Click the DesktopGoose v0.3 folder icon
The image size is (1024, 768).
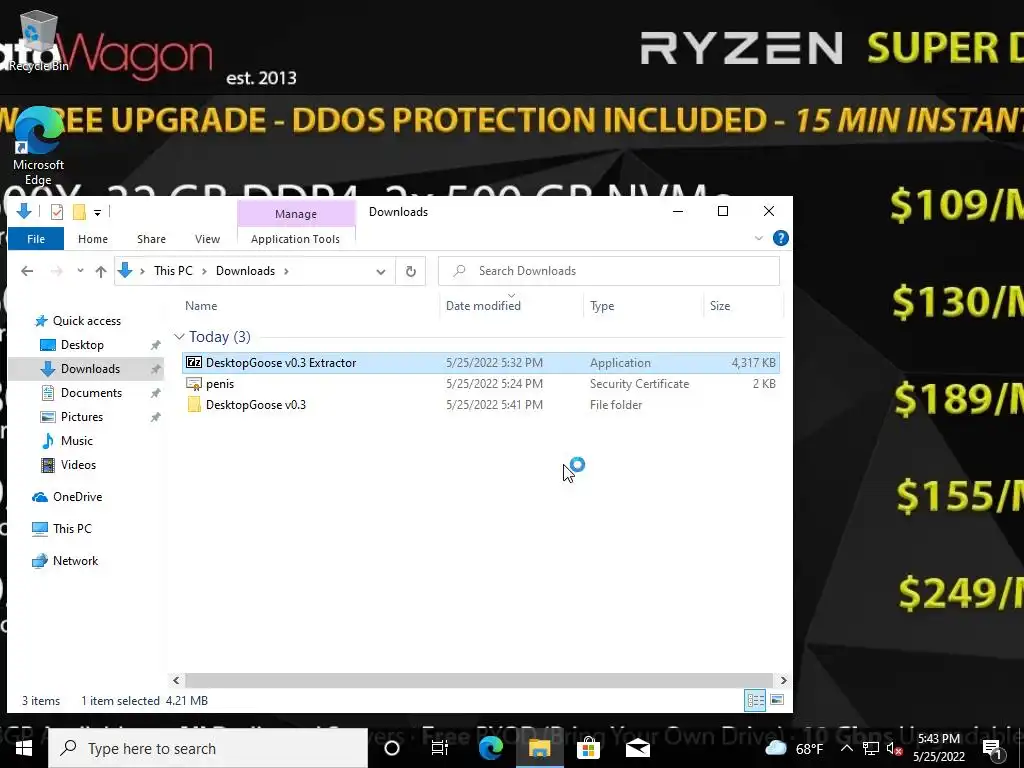pos(194,404)
